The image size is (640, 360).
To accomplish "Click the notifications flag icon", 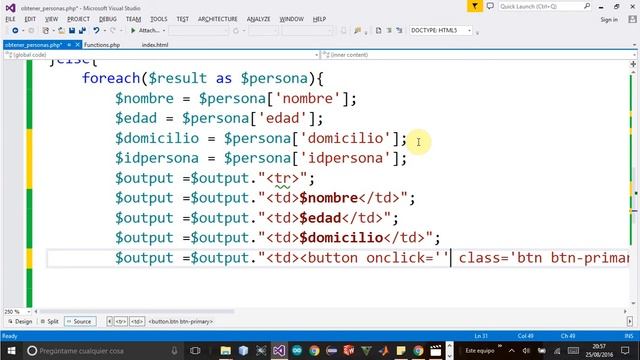I will tap(475, 6).
